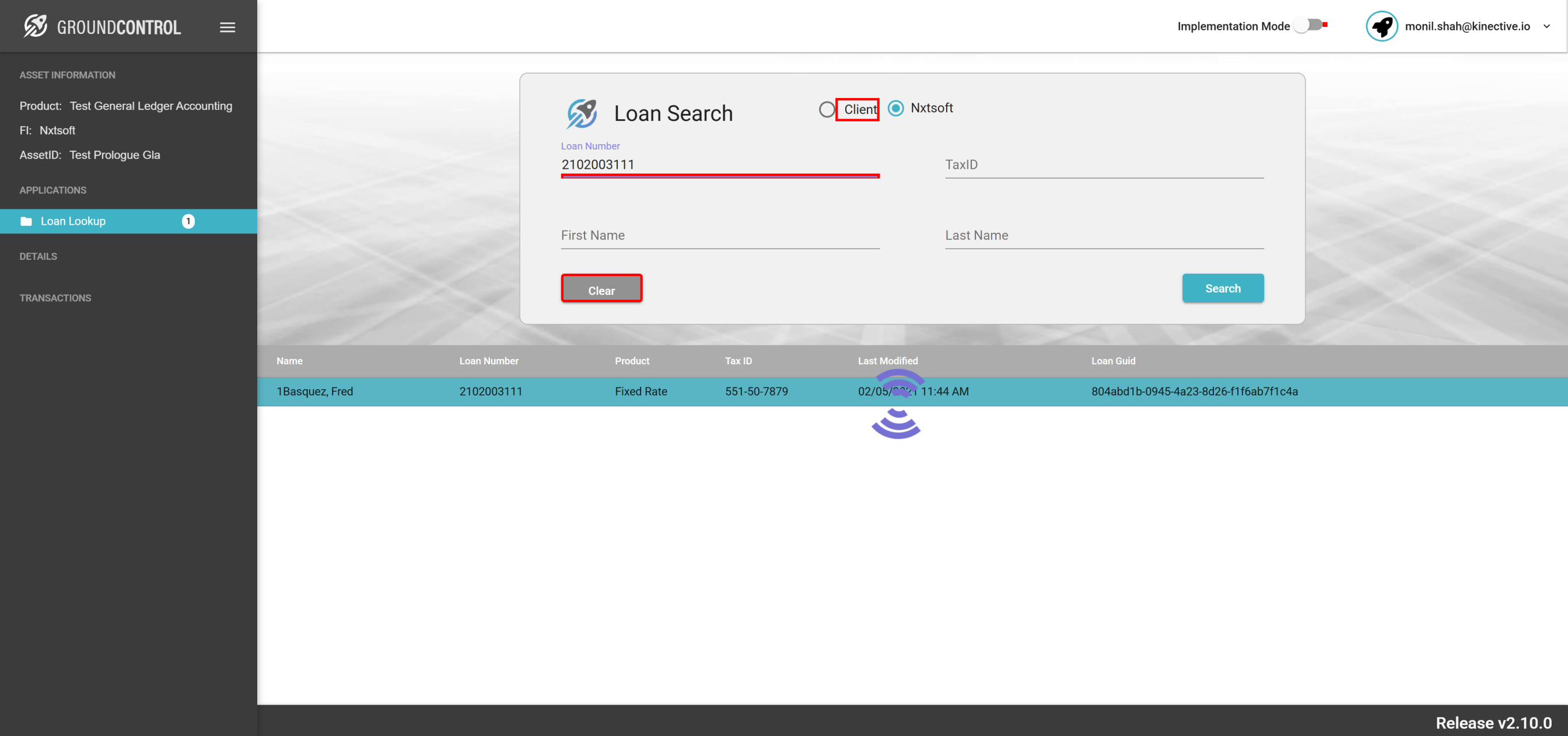The height and width of the screenshot is (736, 1568).
Task: Click the purple loading spinner icon
Action: tap(897, 404)
